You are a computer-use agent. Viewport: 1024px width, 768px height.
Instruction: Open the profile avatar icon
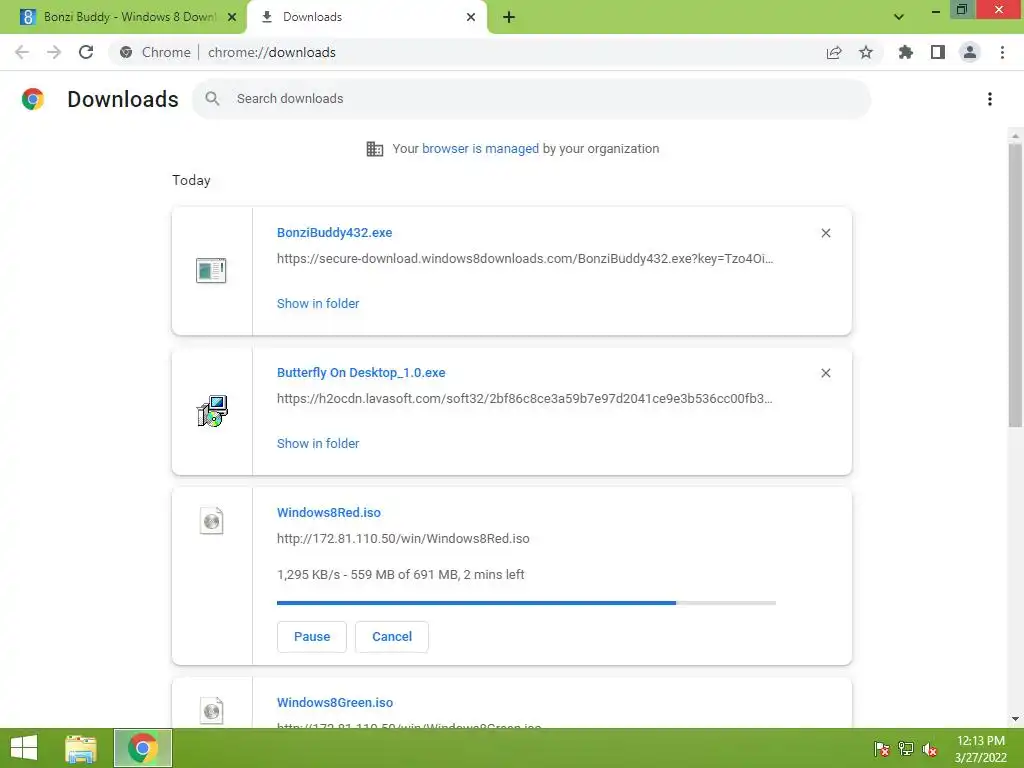(970, 52)
